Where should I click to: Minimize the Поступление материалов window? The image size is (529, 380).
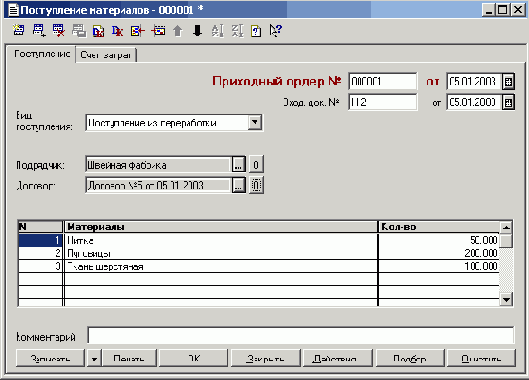pos(488,10)
